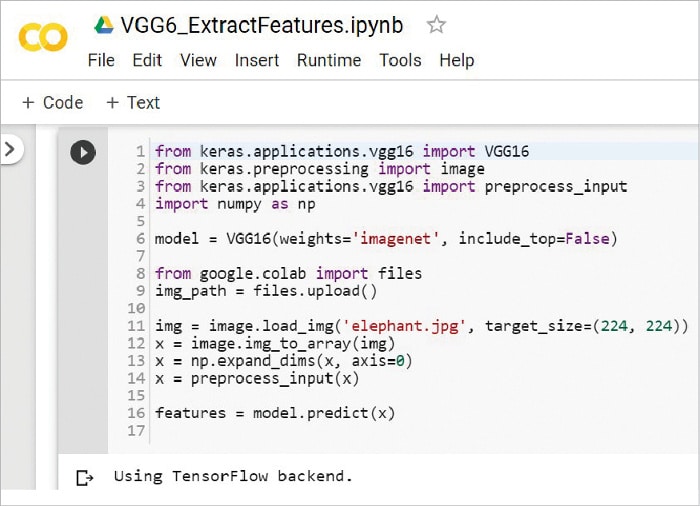
Task: Open the File menu
Action: click(101, 61)
